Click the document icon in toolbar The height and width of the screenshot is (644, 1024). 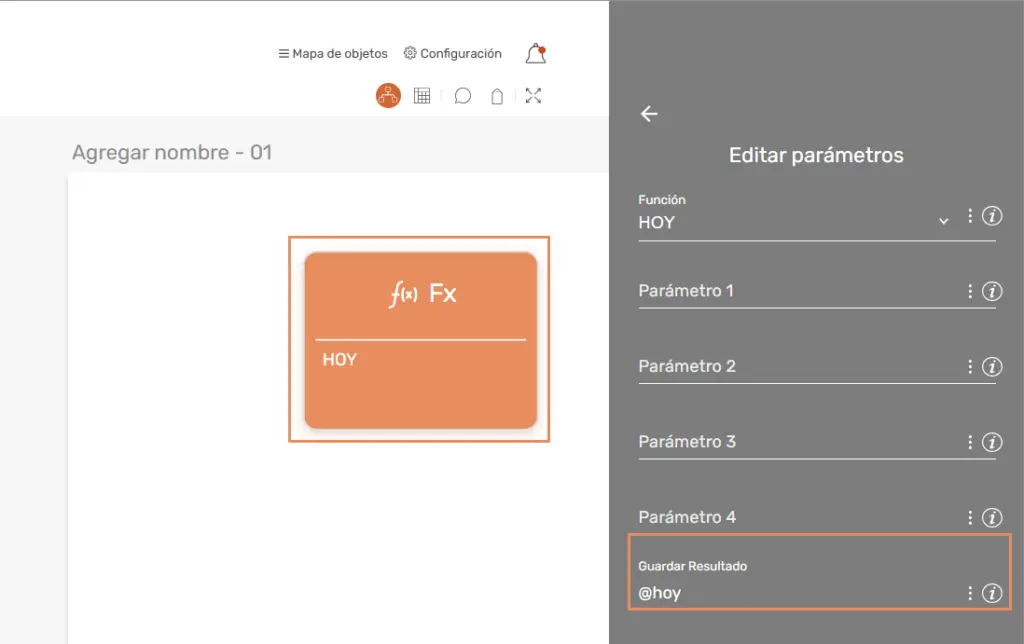496,96
